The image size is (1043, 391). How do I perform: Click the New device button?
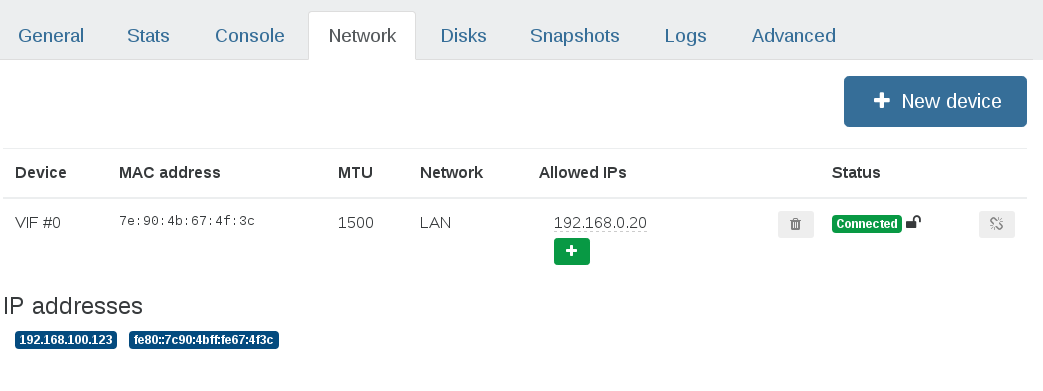tap(935, 101)
